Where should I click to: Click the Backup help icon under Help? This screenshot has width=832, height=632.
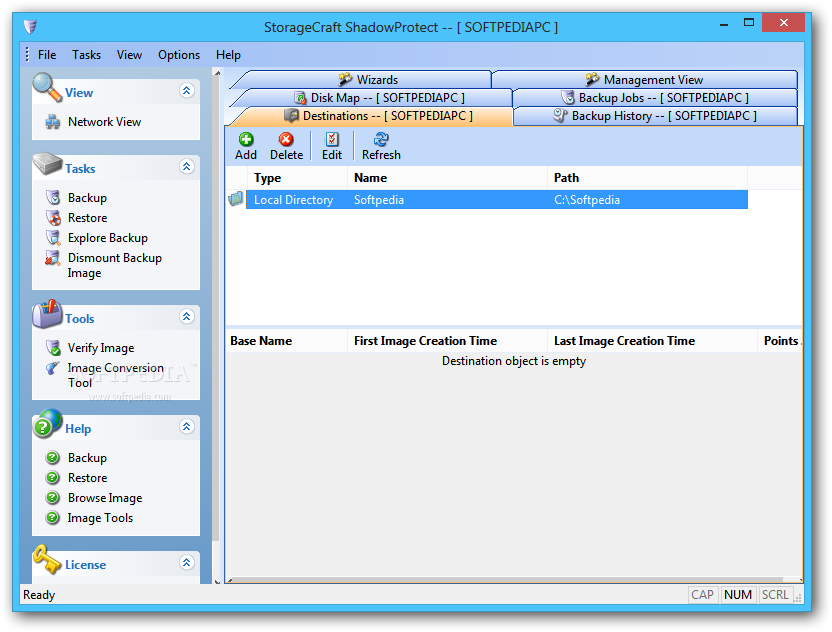point(53,457)
